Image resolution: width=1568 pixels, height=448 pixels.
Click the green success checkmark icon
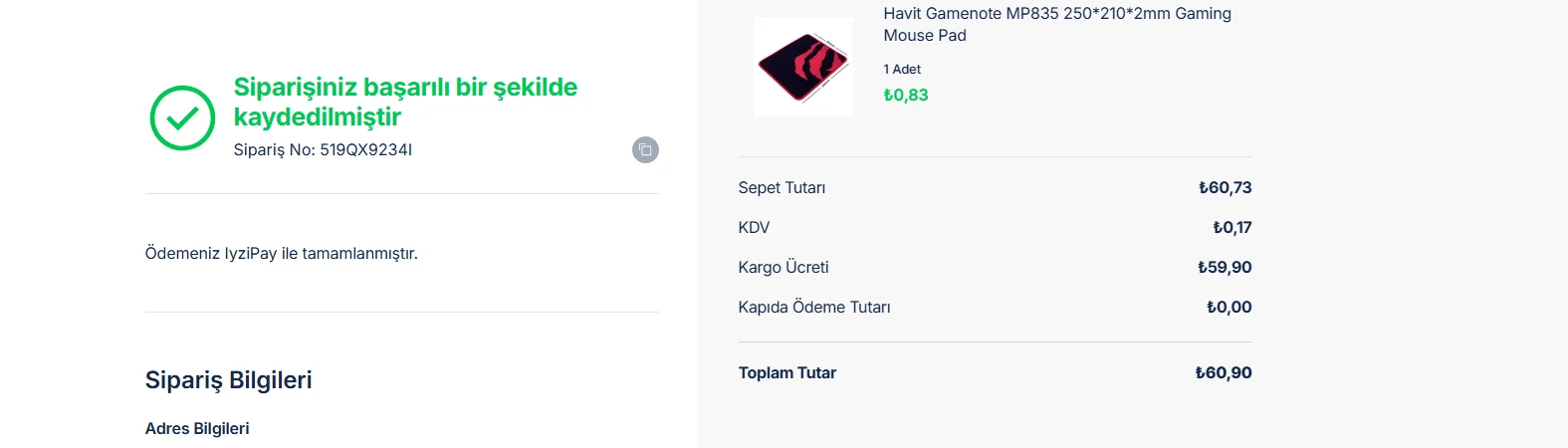pos(182,118)
